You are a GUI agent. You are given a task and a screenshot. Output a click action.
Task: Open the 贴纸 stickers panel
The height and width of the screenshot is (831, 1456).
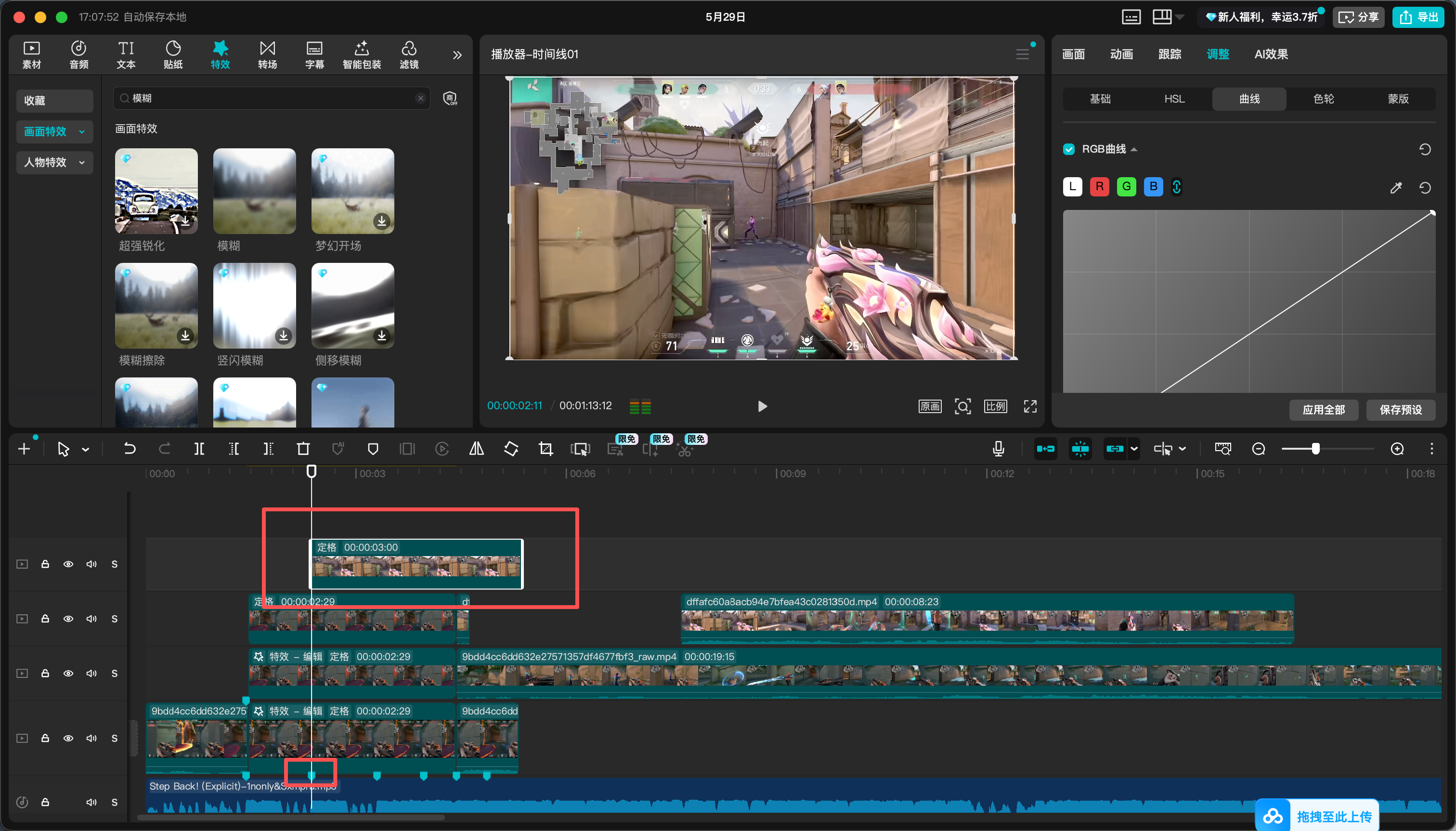click(173, 55)
